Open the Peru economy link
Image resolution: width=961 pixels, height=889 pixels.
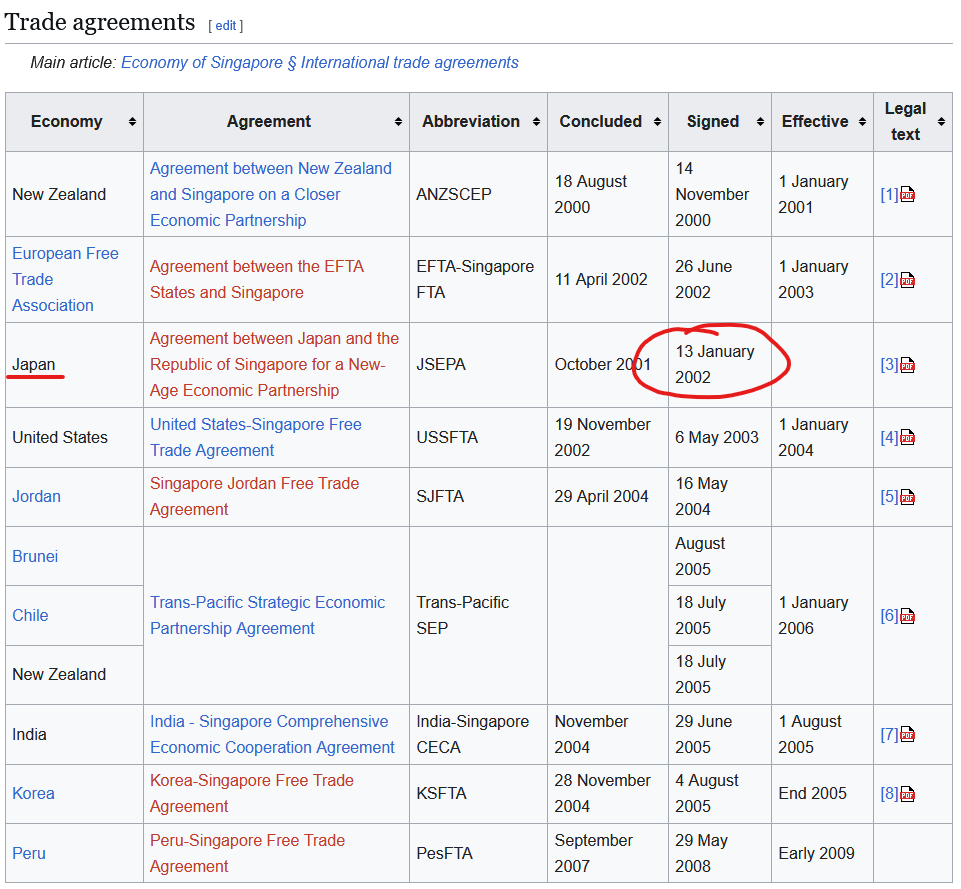point(29,853)
